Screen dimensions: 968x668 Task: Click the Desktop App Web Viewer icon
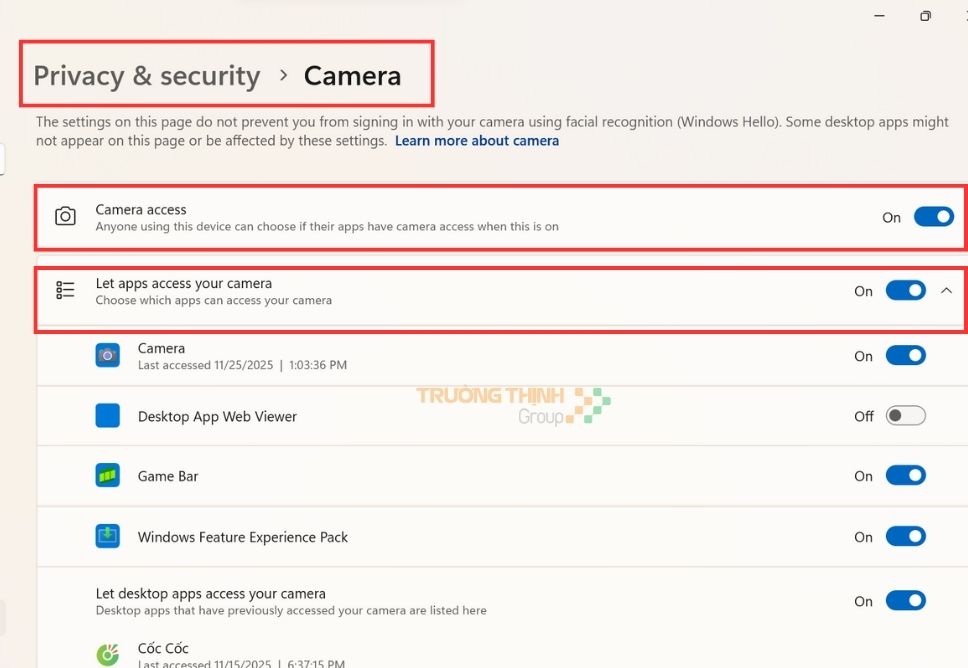pos(107,416)
